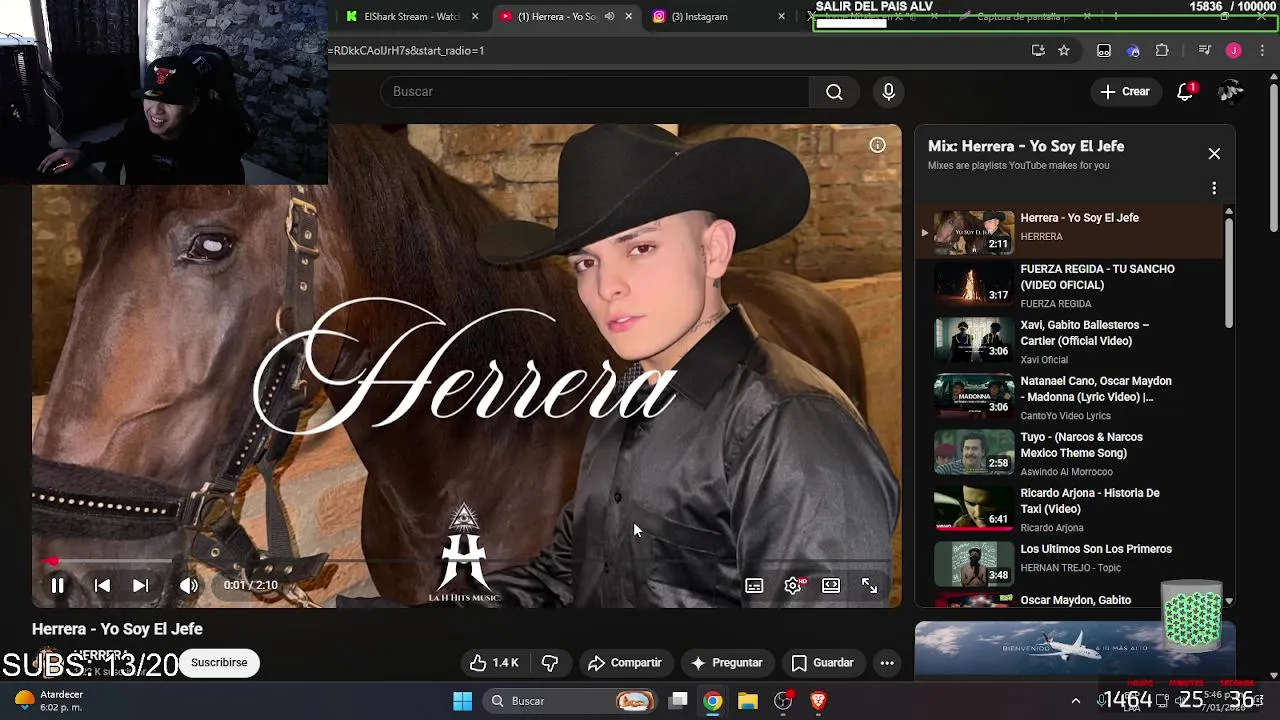The height and width of the screenshot is (720, 1280).
Task: Seek on the video progress bar
Action: (467, 561)
